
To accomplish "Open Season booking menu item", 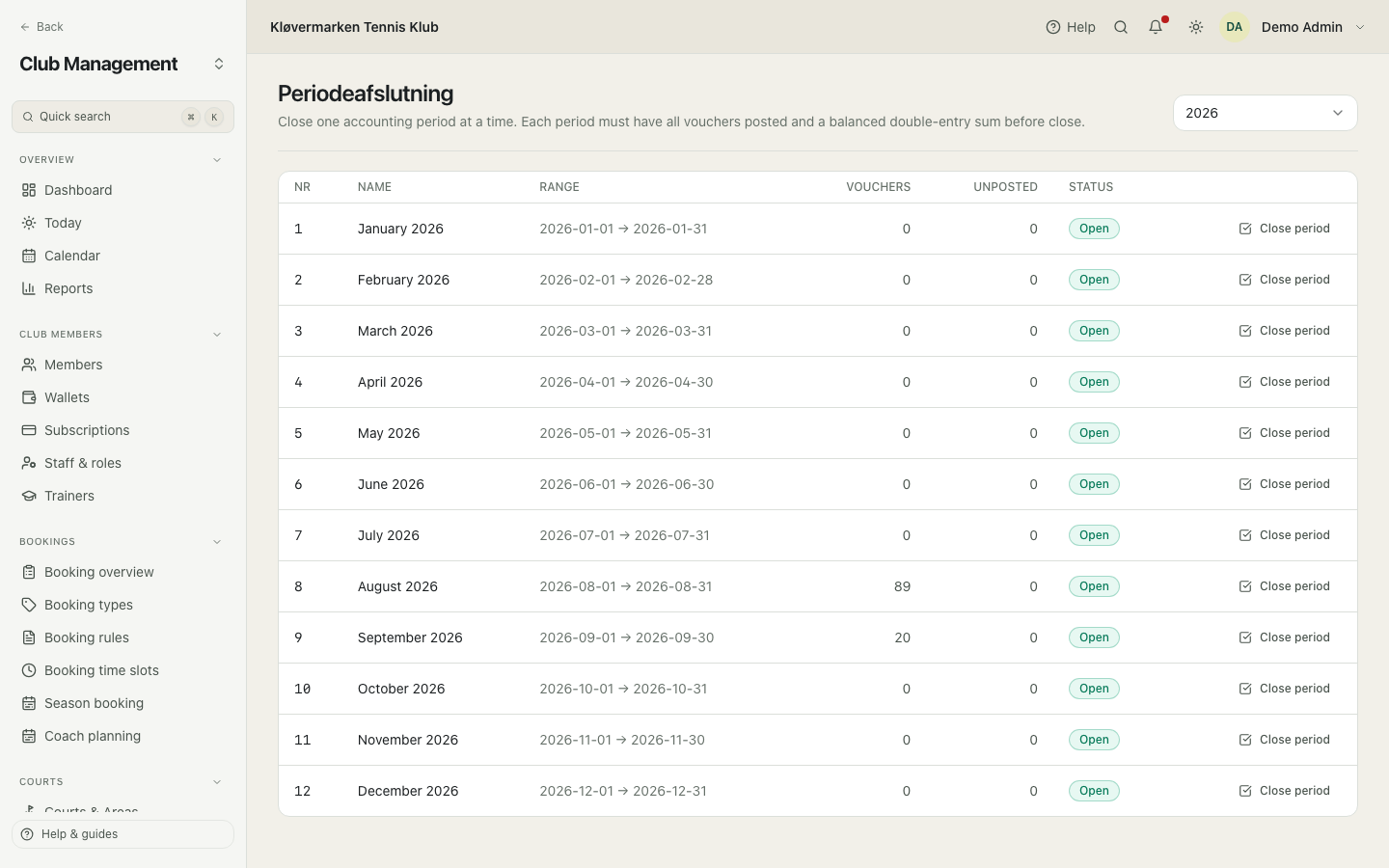I will [123, 703].
